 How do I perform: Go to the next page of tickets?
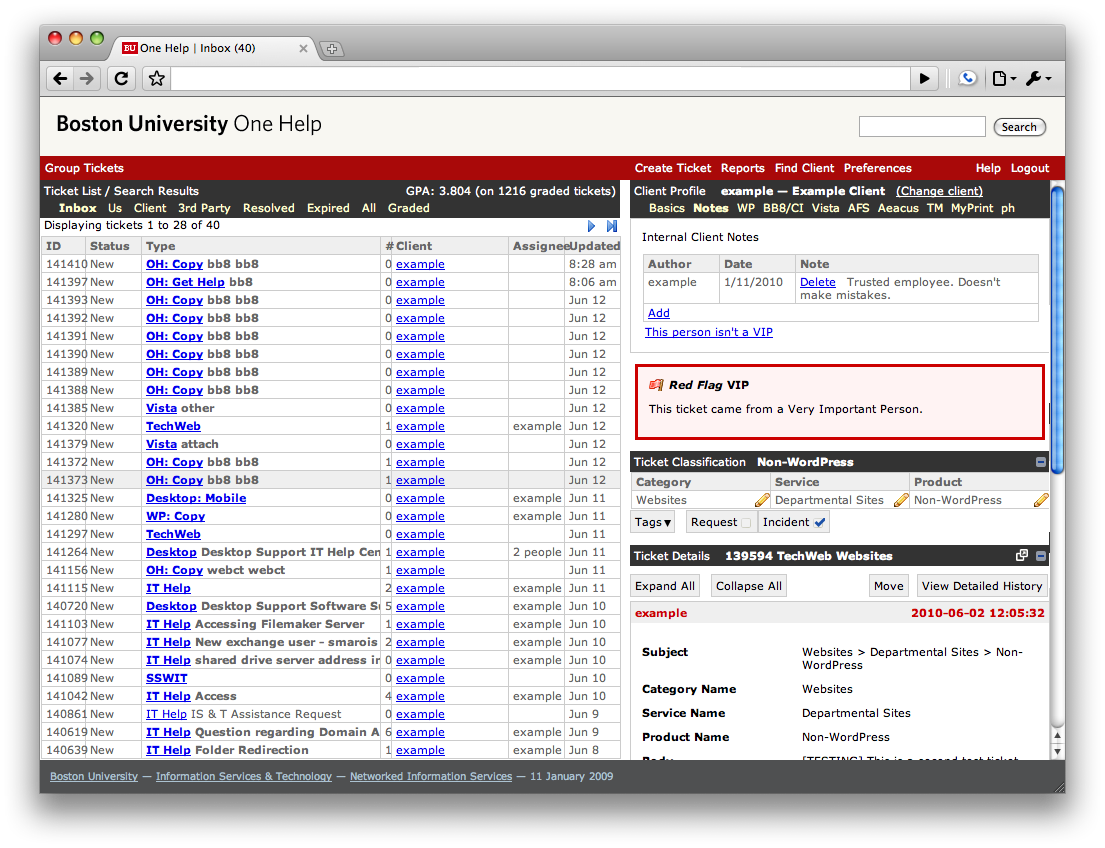click(591, 226)
